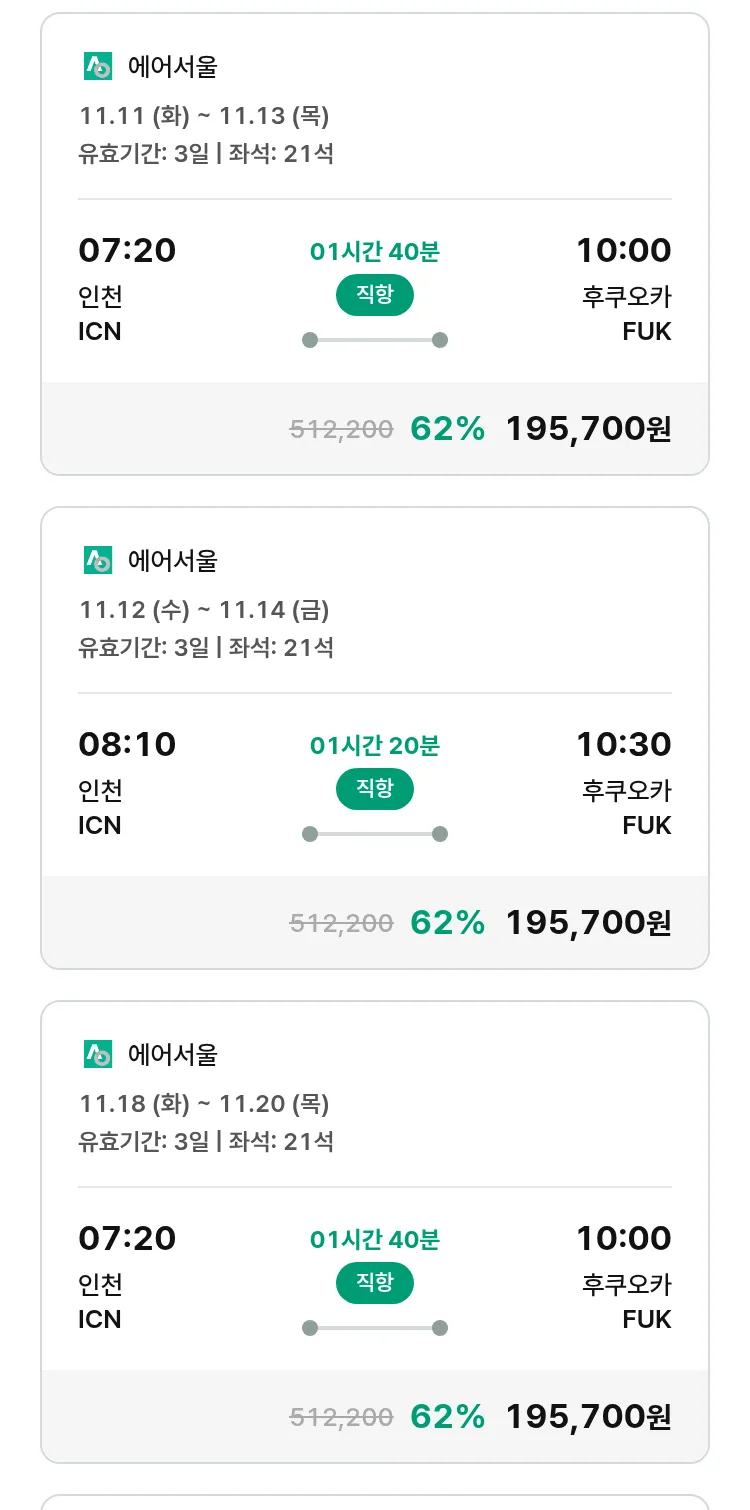Screen dimensions: 750x1510
Task: Select the 08:10 departure time
Action: pos(127,745)
